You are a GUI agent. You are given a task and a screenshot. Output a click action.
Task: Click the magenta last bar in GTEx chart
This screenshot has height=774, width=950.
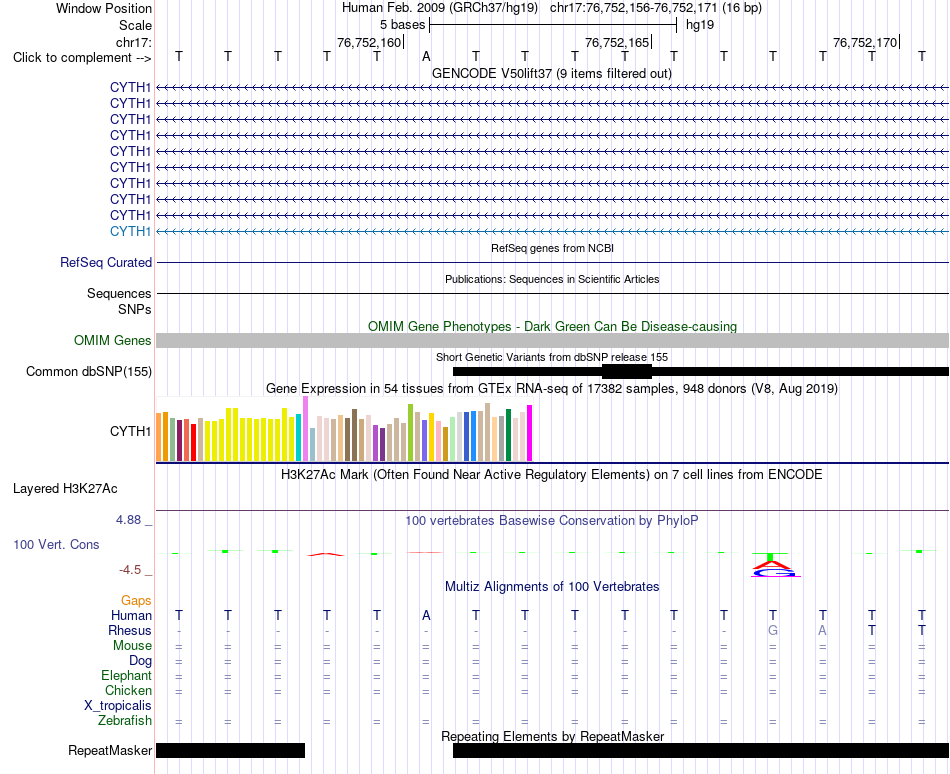tap(530, 434)
